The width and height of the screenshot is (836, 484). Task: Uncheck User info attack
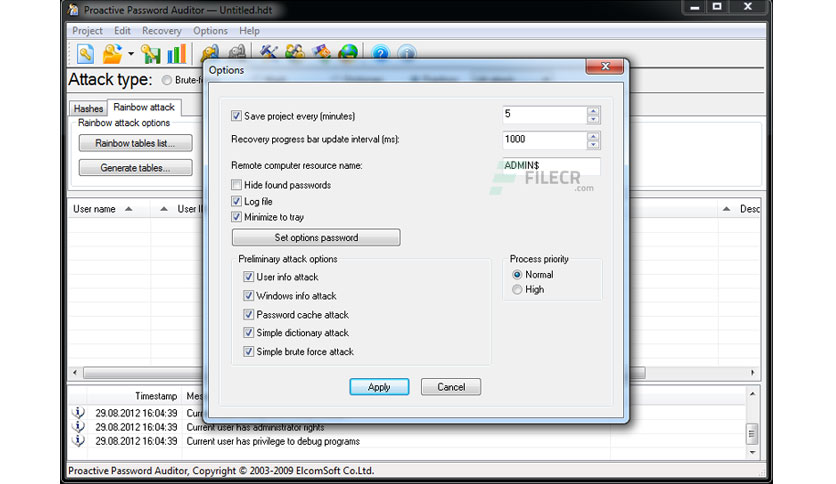pyautogui.click(x=248, y=277)
